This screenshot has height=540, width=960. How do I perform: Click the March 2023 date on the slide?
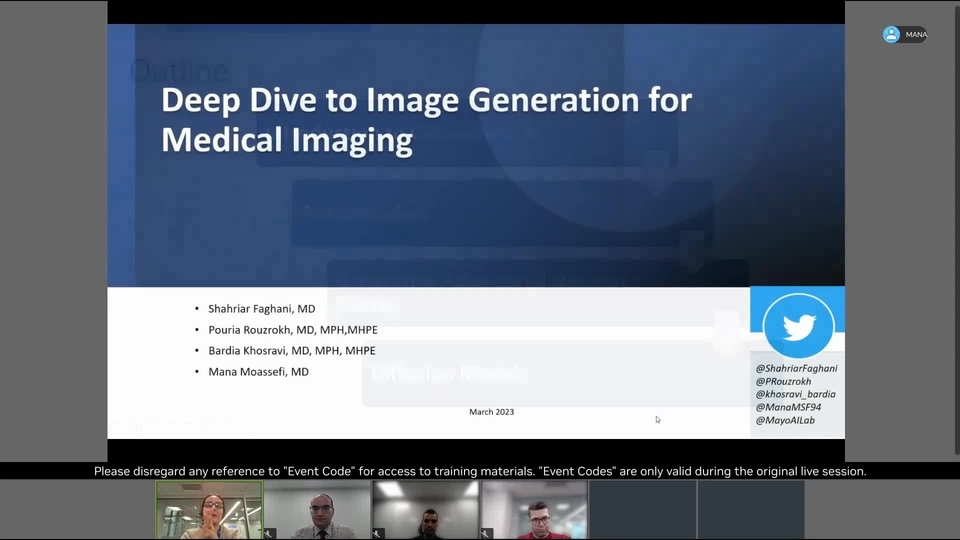click(492, 412)
